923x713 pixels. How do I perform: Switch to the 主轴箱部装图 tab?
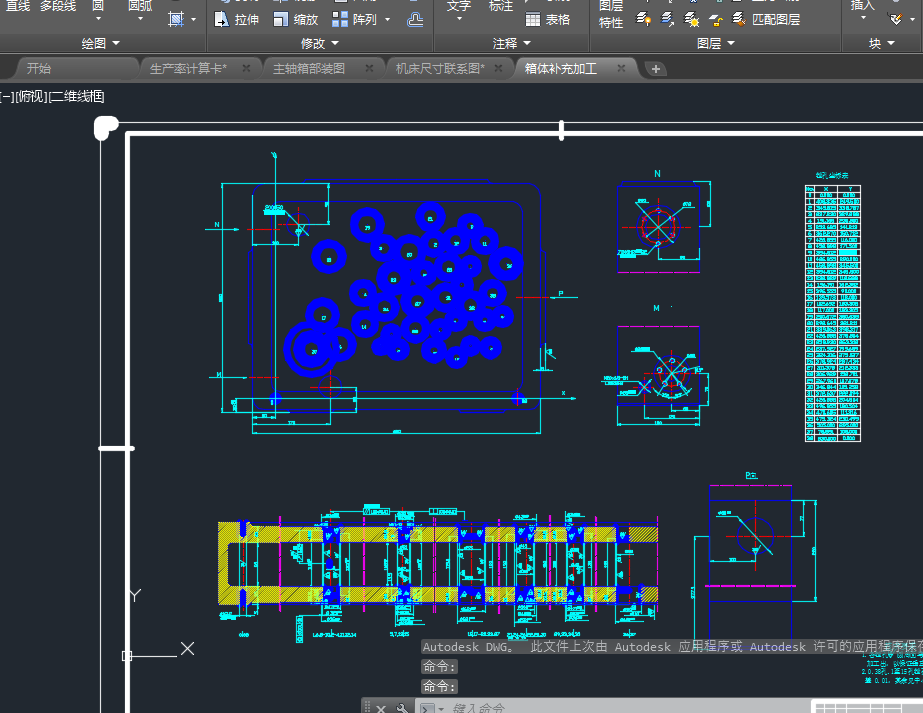pyautogui.click(x=308, y=69)
